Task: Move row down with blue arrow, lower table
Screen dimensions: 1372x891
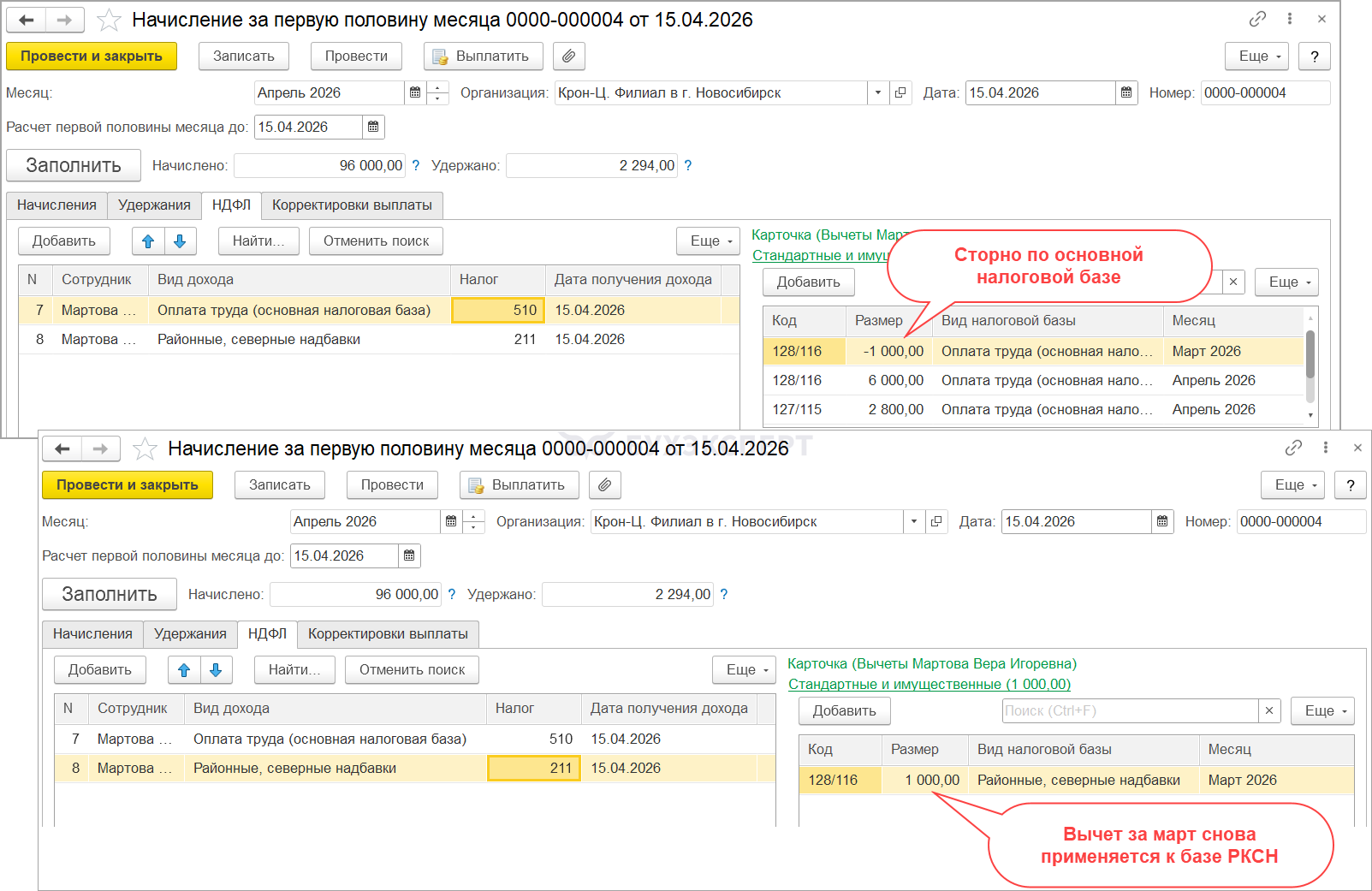Action: (x=216, y=670)
